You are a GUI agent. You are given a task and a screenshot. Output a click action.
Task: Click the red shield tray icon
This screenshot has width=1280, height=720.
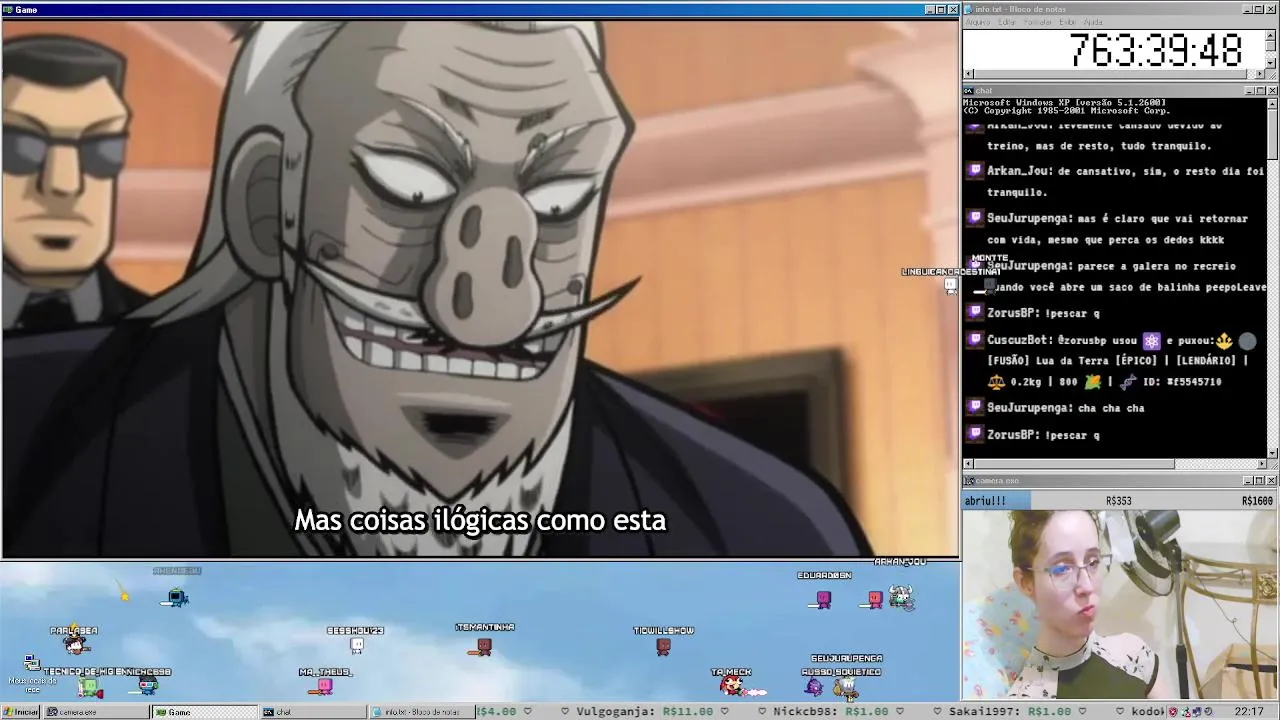pos(1173,712)
